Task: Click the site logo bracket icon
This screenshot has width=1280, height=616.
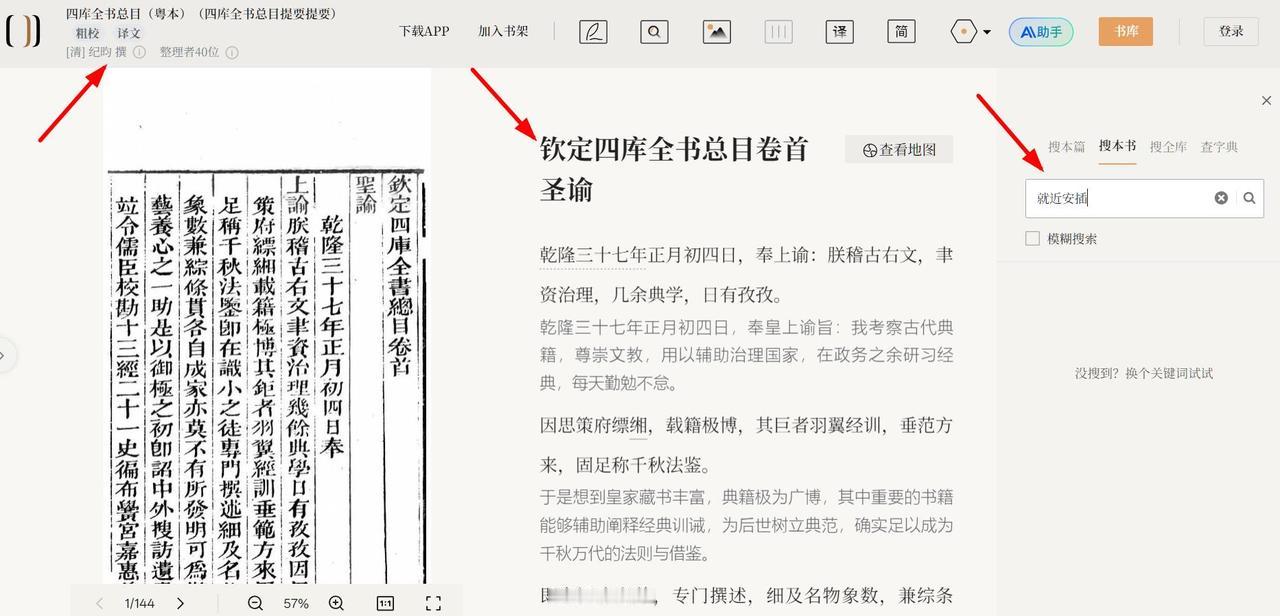Action: [23, 31]
